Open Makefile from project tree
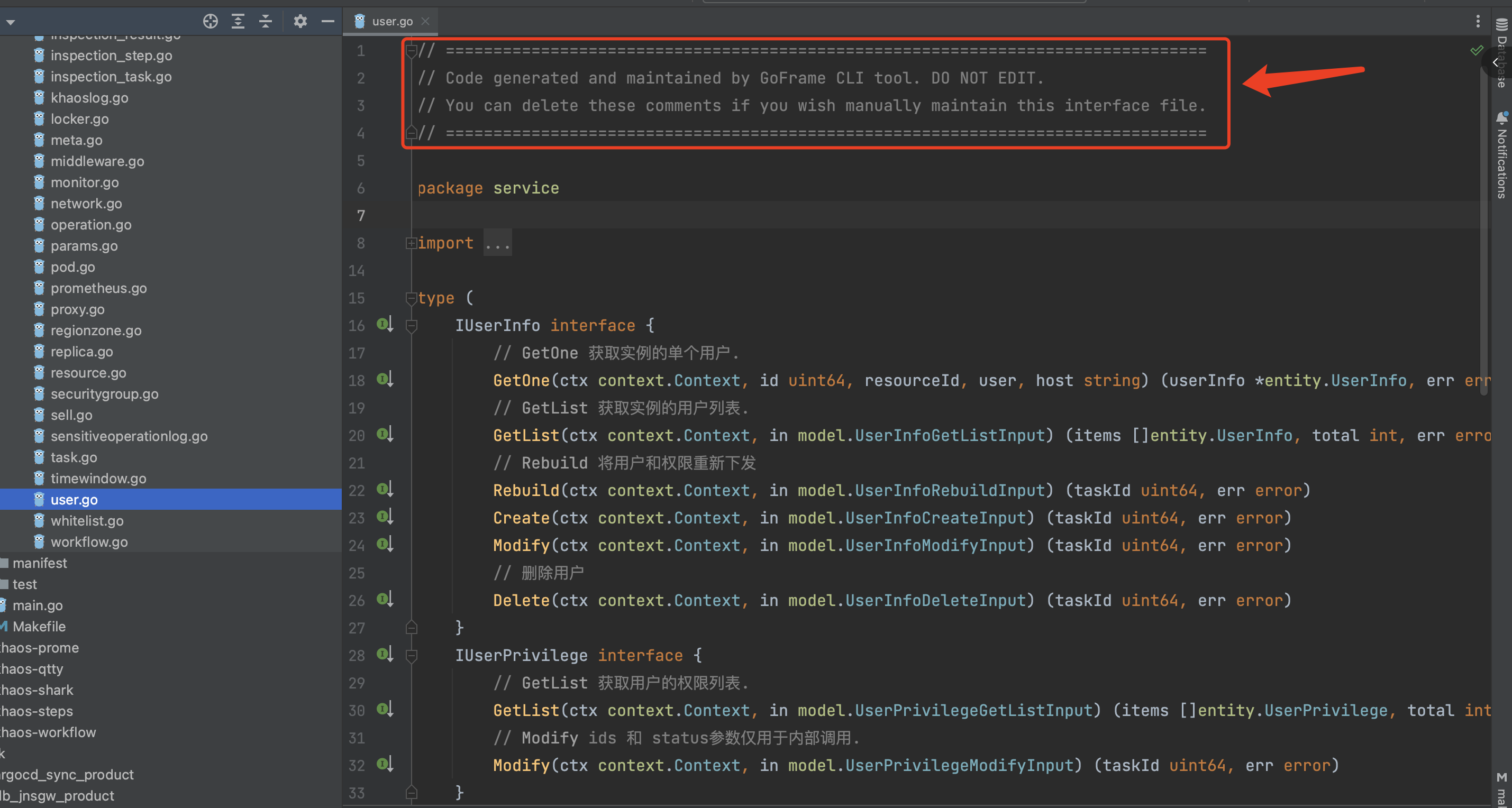1512x808 pixels. (x=39, y=626)
